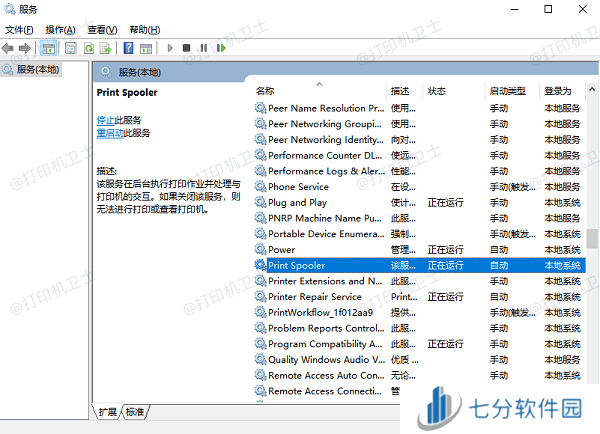This screenshot has width=600, height=434.
Task: Toggle the show/hide console tree icon
Action: click(x=48, y=48)
